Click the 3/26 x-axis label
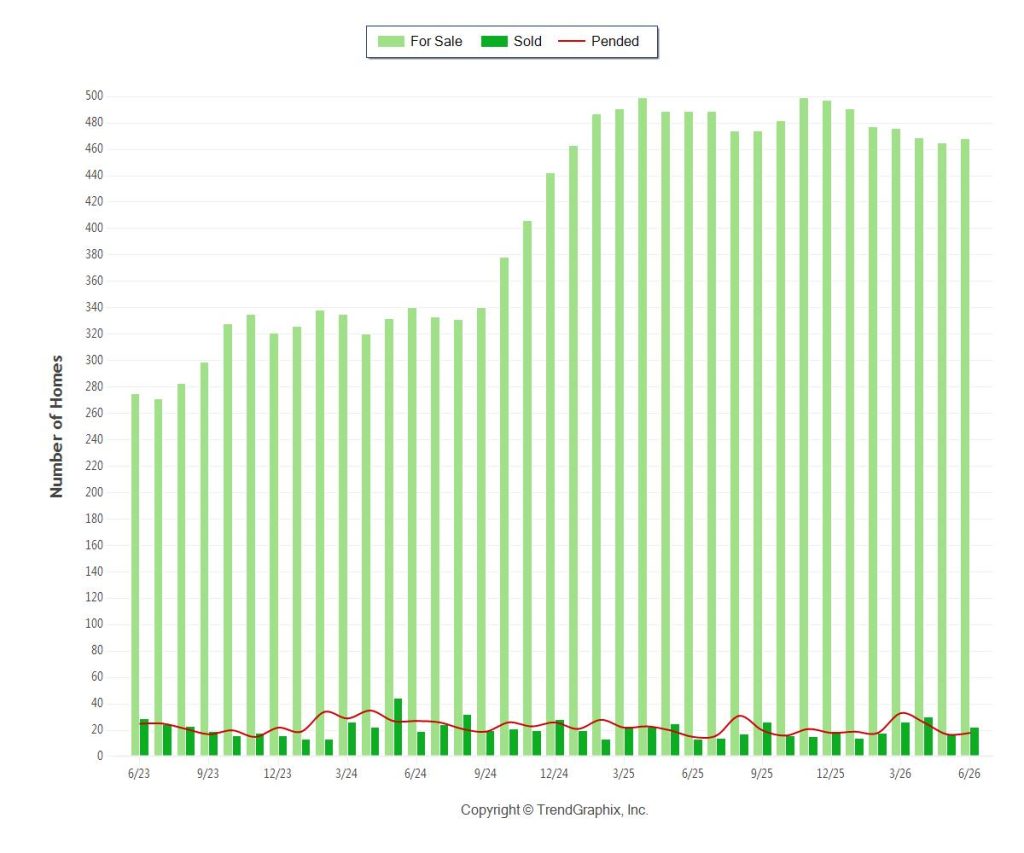The height and width of the screenshot is (853, 1024). 901,773
